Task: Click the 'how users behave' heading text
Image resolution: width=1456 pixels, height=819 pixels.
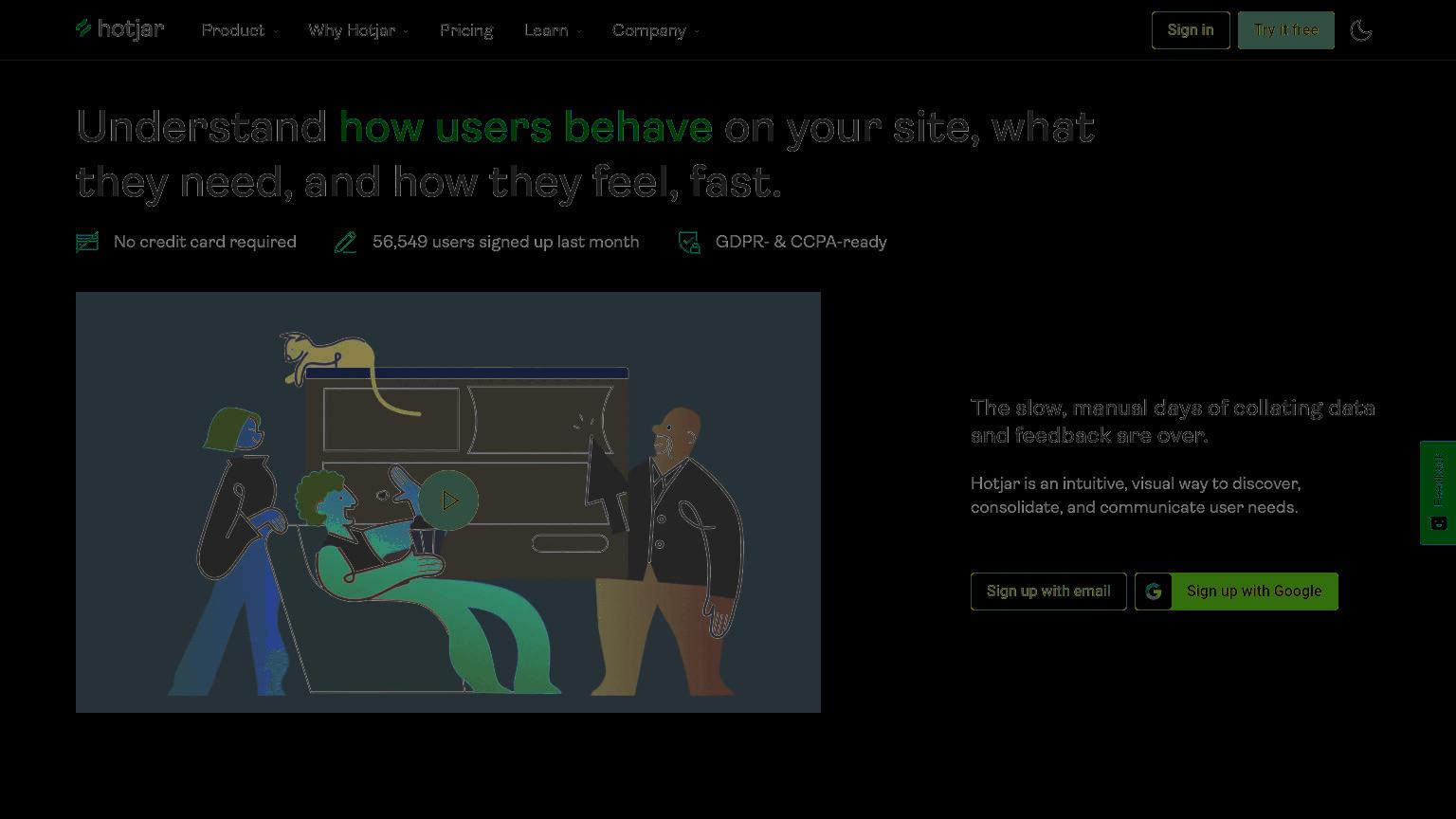Action: point(526,127)
